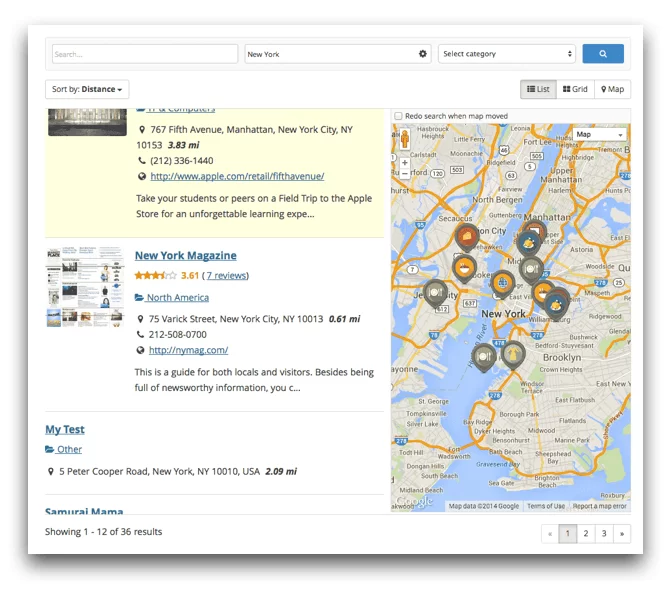Open the New York Magazine listing title
The width and height of the screenshot is (669, 592).
click(x=185, y=256)
